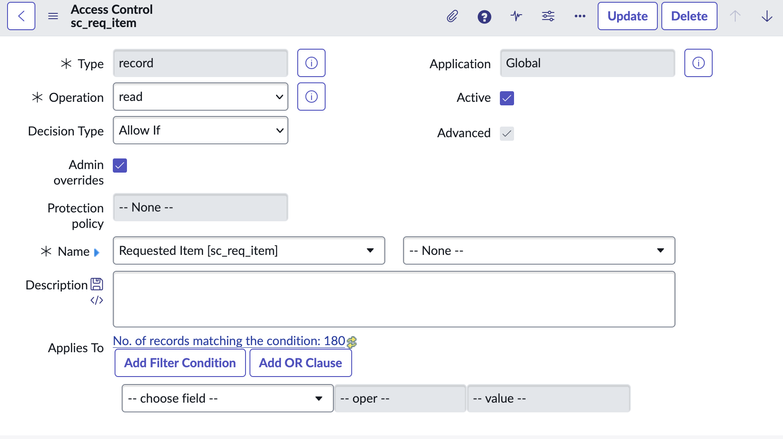Expand the Decision Type dropdown
783x439 pixels.
click(x=200, y=131)
